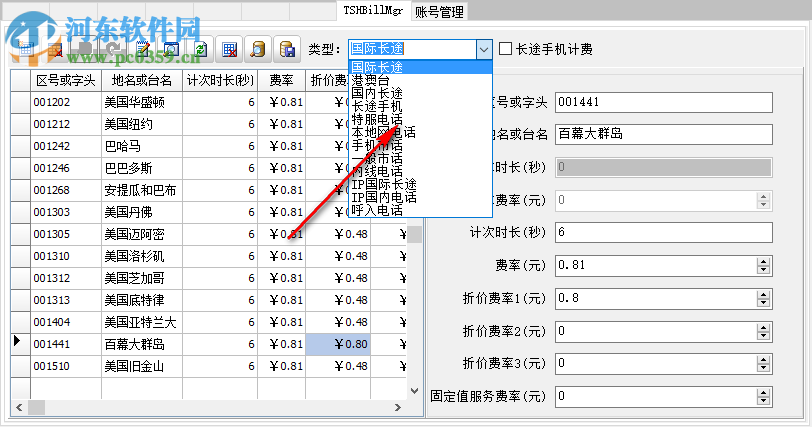Screen dimensions: 812x427
Task: Click the database search icon
Action: coord(258,50)
